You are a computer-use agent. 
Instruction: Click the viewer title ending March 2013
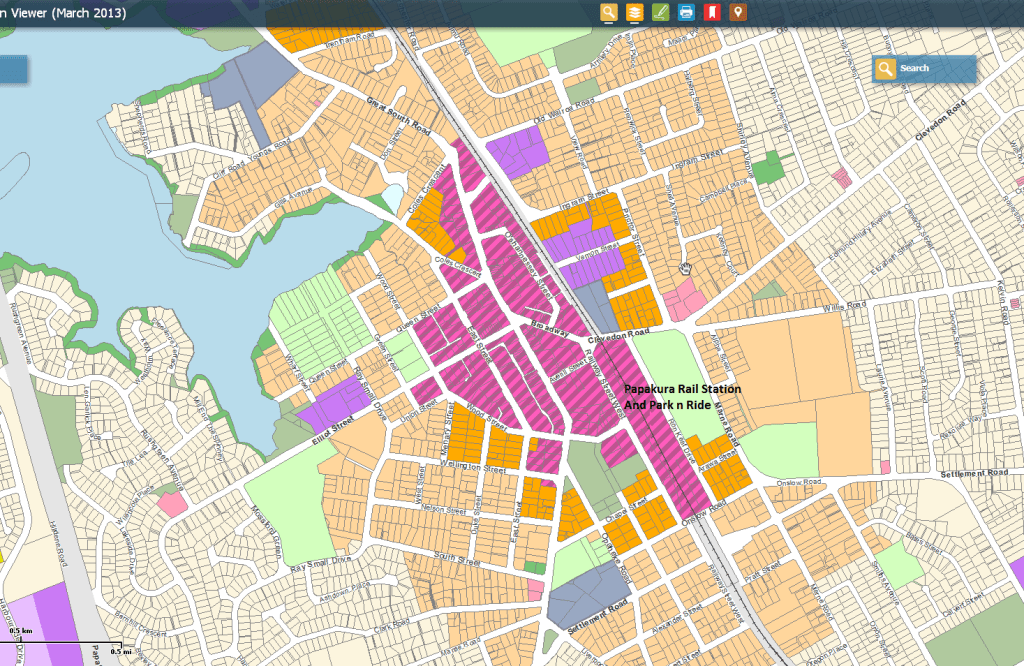(63, 11)
